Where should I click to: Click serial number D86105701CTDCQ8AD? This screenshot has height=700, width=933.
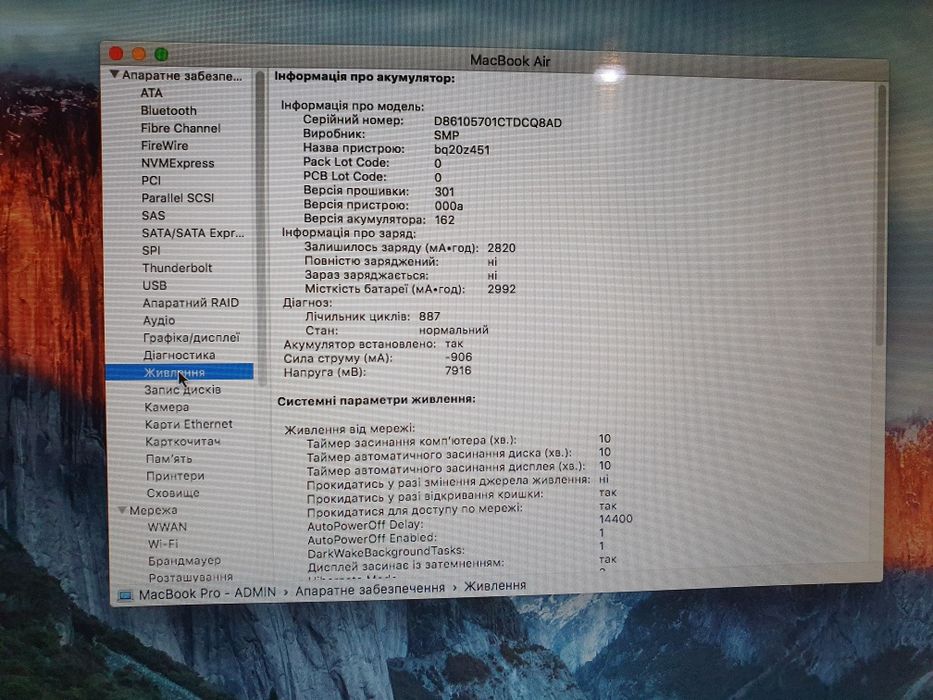tap(497, 123)
